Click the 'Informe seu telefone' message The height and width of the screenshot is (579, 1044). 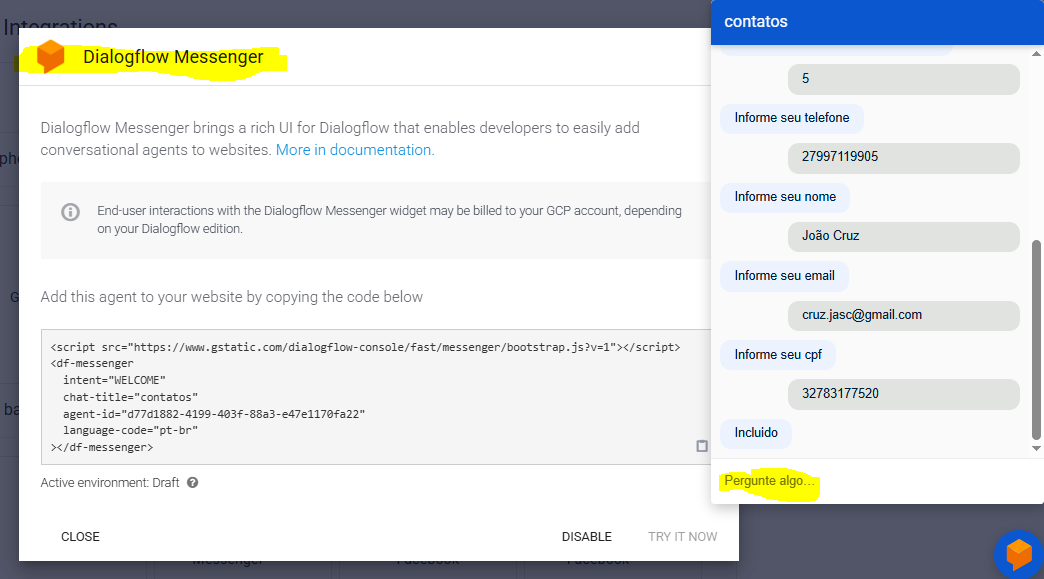coord(792,118)
